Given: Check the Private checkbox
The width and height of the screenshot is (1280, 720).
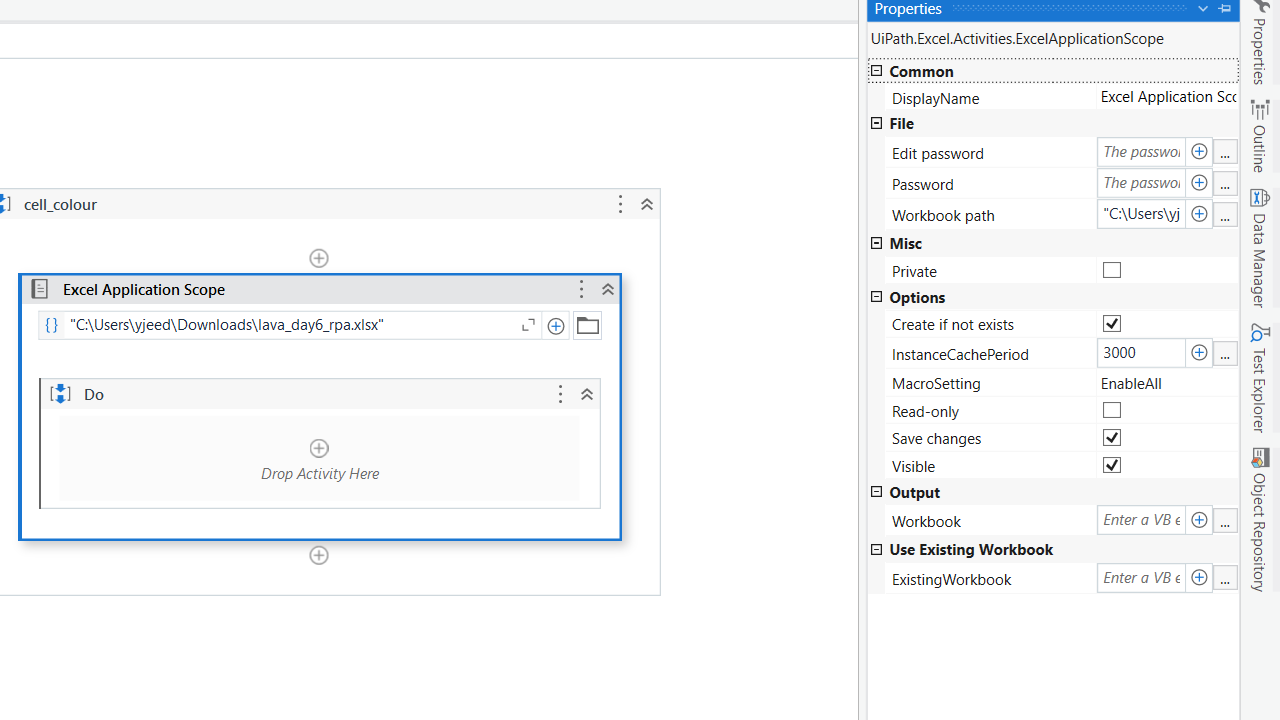Looking at the screenshot, I should click(x=1111, y=269).
